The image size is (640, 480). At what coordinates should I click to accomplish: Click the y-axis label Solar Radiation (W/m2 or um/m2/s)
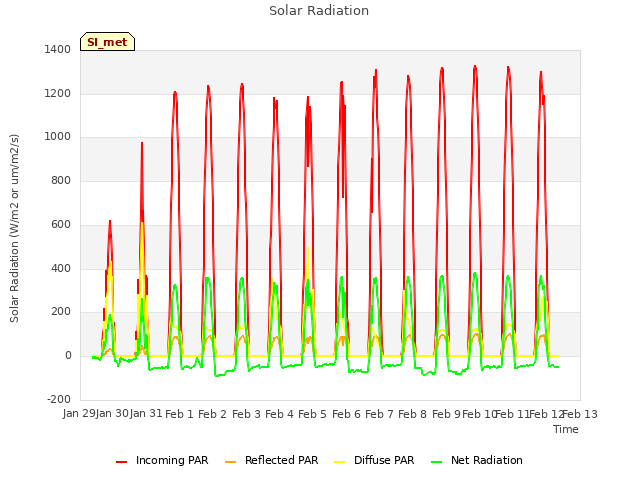[14, 228]
